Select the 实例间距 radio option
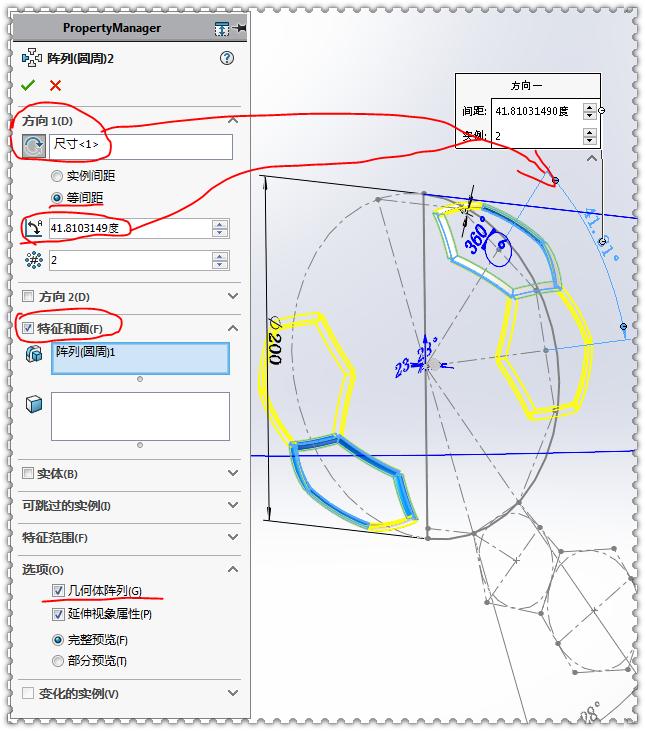The image size is (645, 731). pyautogui.click(x=56, y=176)
